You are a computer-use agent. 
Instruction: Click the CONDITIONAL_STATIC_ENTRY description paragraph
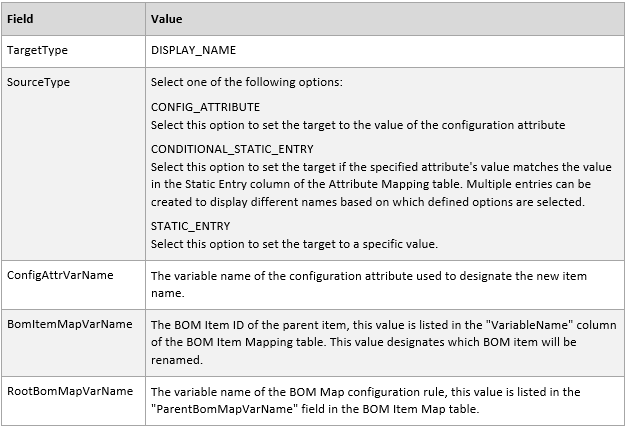pyautogui.click(x=381, y=184)
